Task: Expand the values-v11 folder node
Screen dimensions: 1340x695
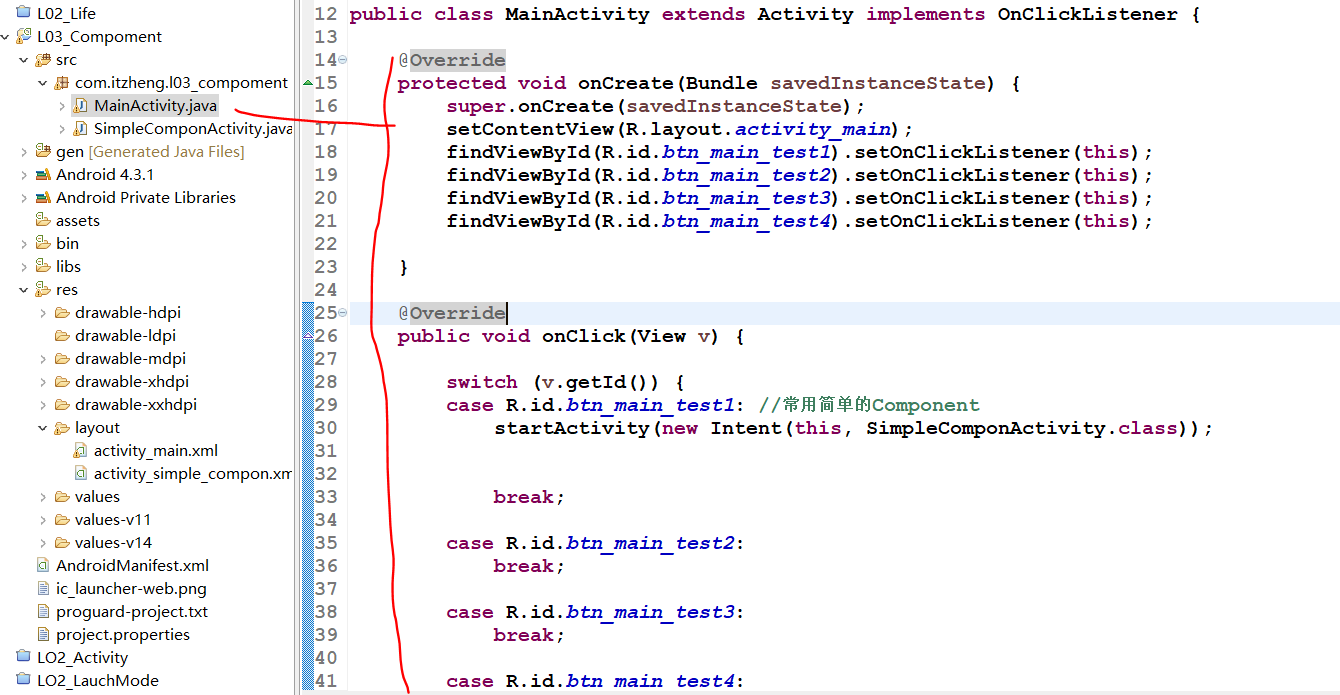Action: pyautogui.click(x=42, y=519)
